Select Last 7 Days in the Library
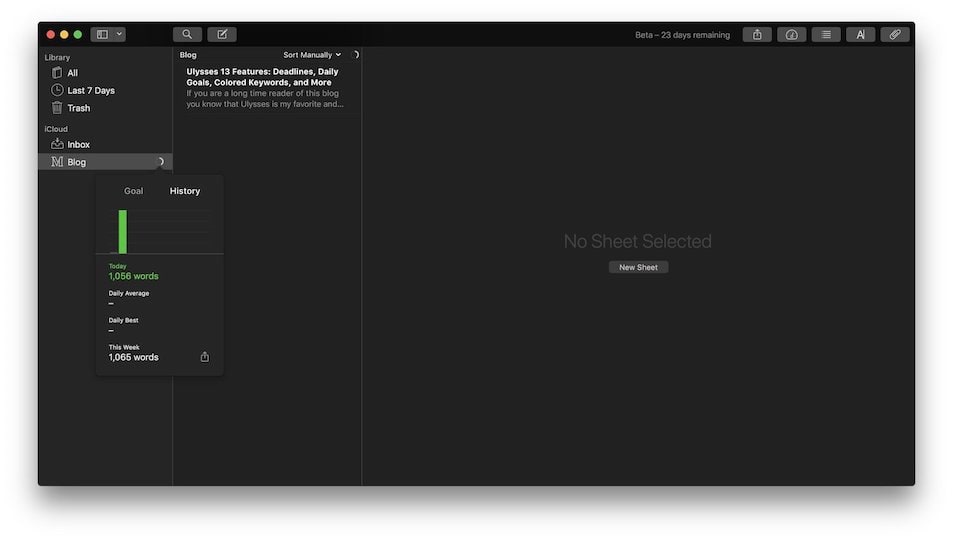This screenshot has width=953, height=540. [90, 91]
